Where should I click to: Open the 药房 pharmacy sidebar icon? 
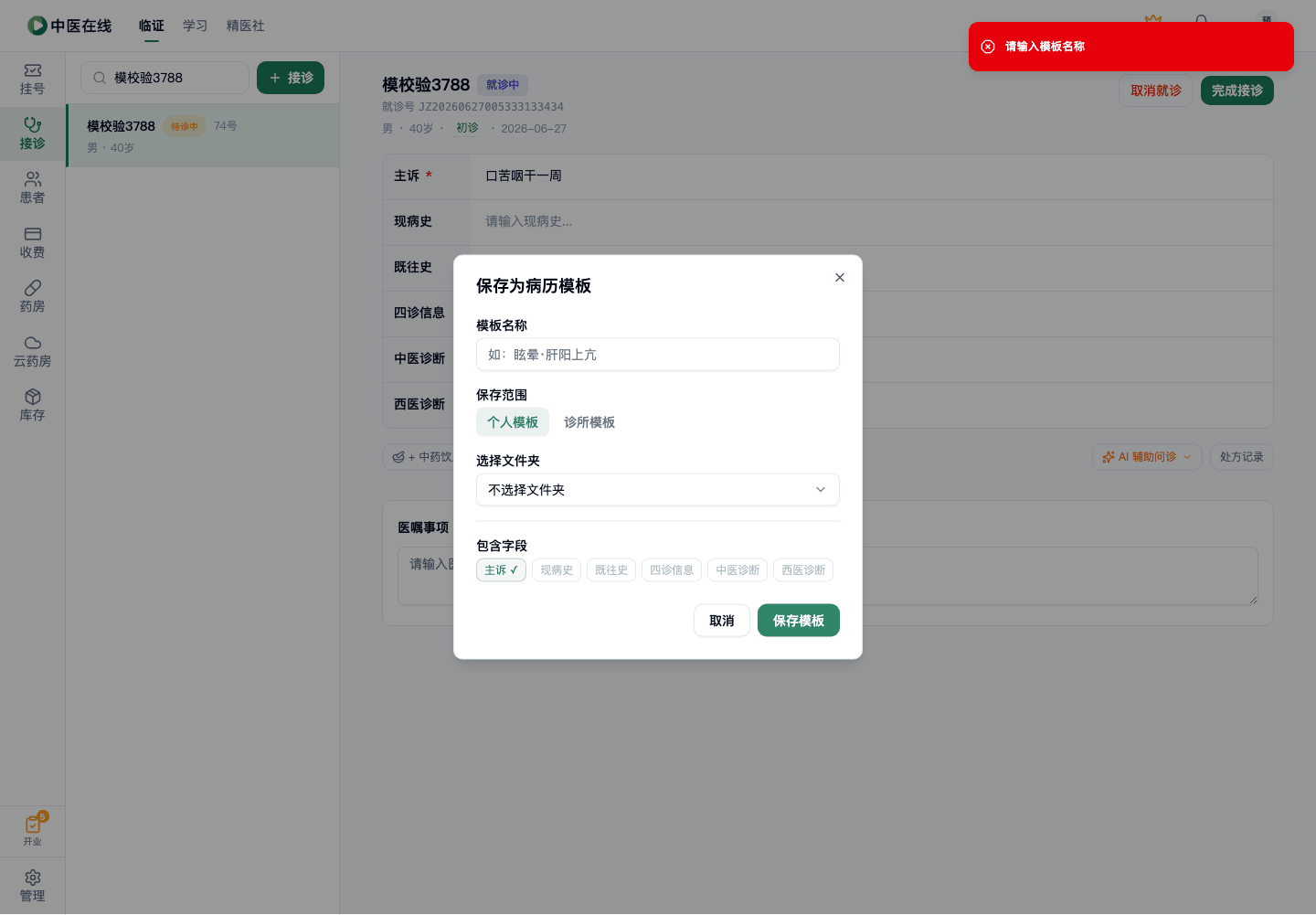click(x=33, y=288)
